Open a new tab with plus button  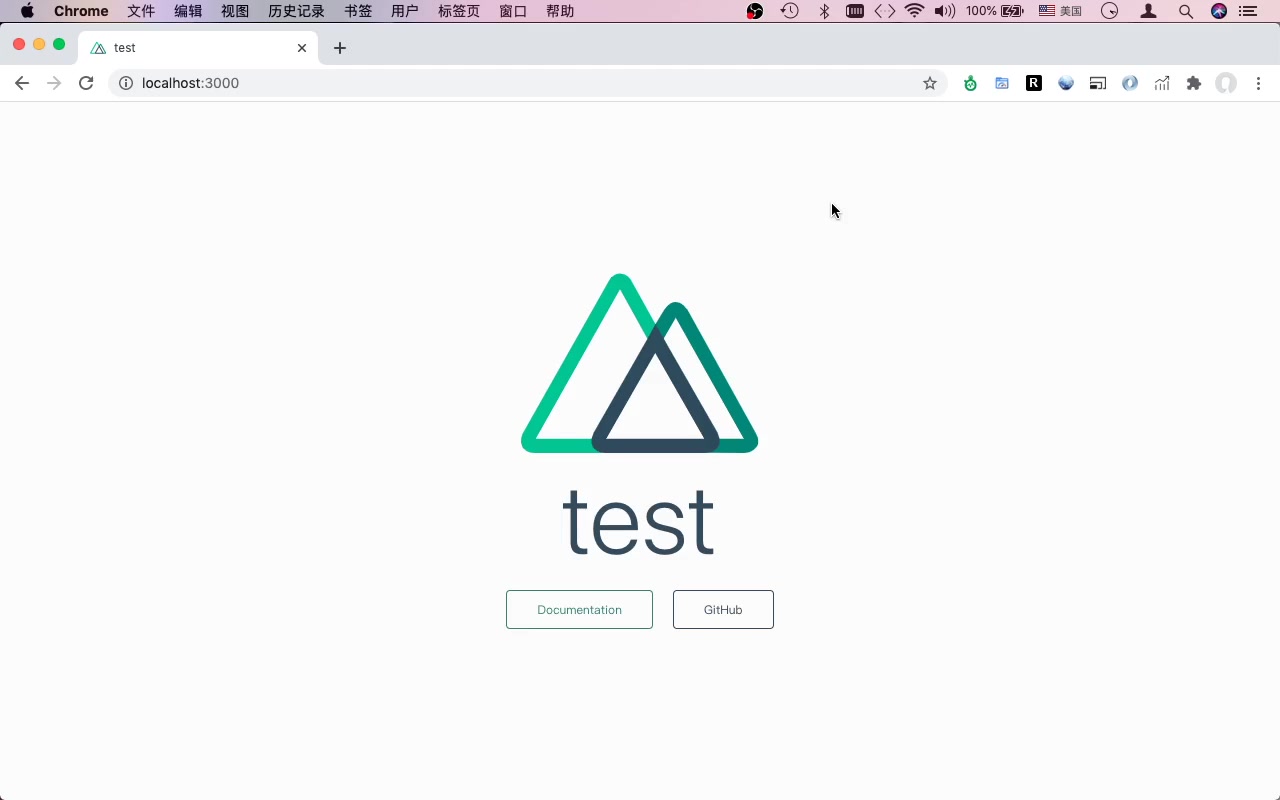[340, 48]
